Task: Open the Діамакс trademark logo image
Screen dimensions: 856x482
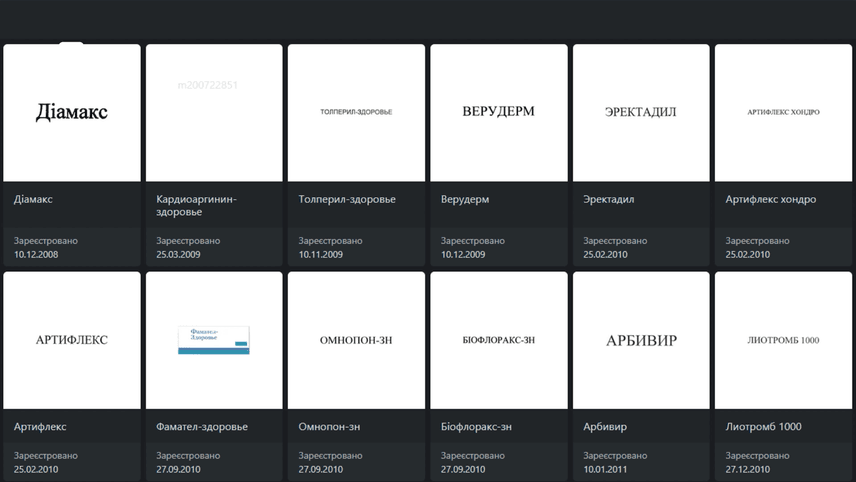Action: point(72,112)
